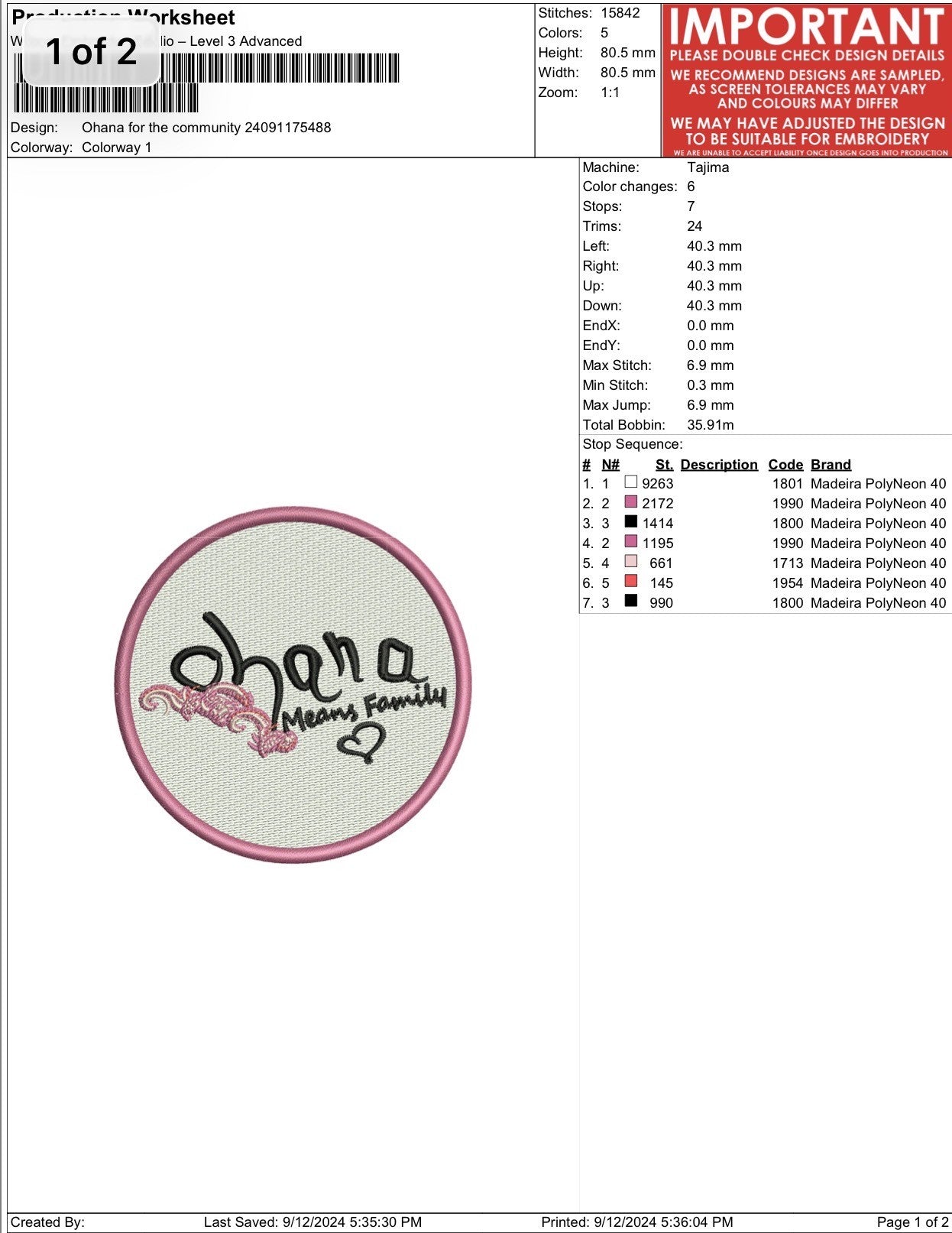Click the 'Means Family' text in the design
The image size is (952, 1233).
click(x=363, y=709)
